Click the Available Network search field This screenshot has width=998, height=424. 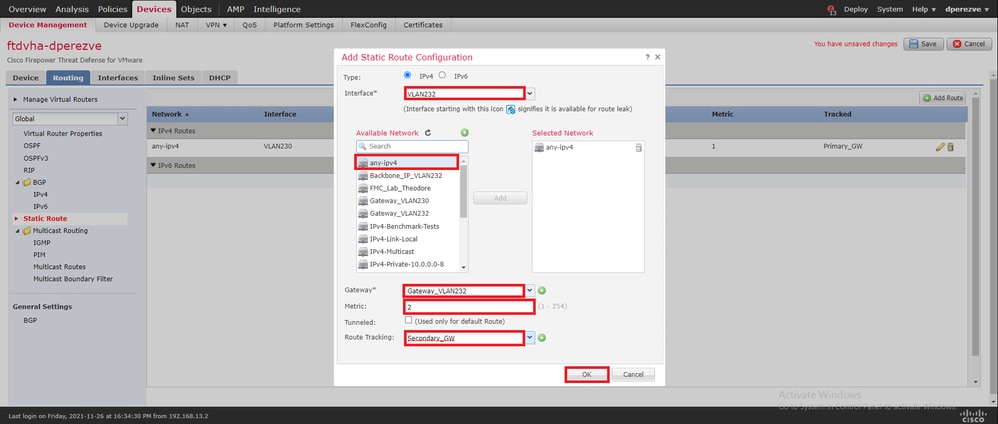click(412, 146)
